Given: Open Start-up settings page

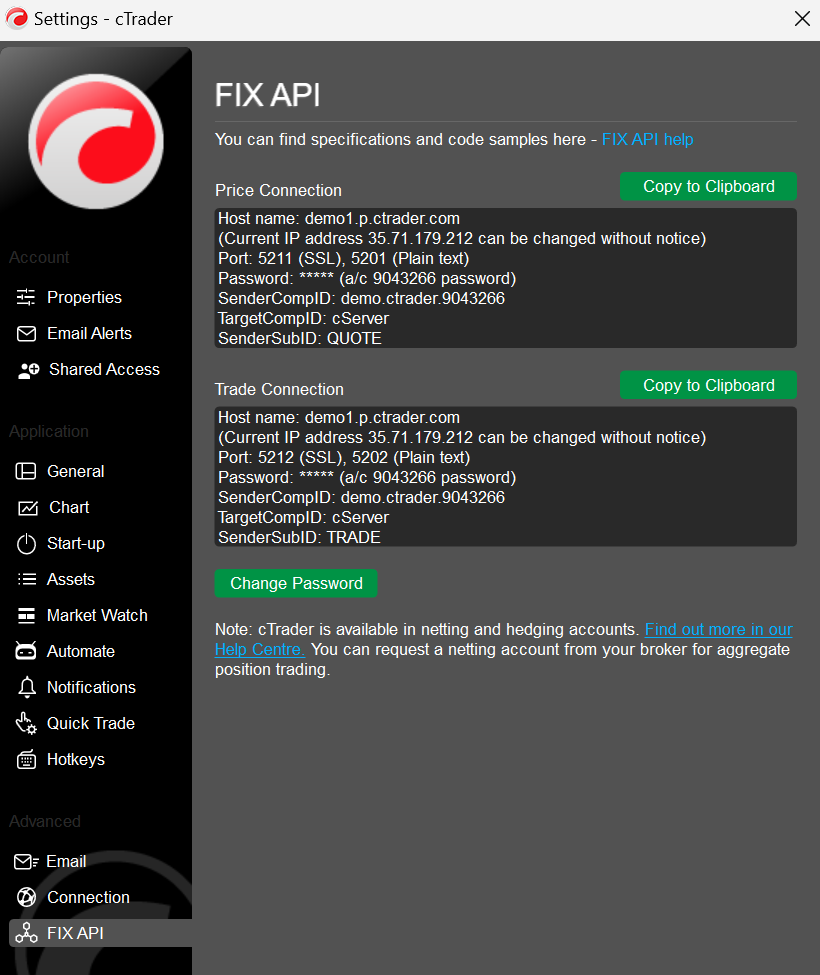Looking at the screenshot, I should click(76, 543).
